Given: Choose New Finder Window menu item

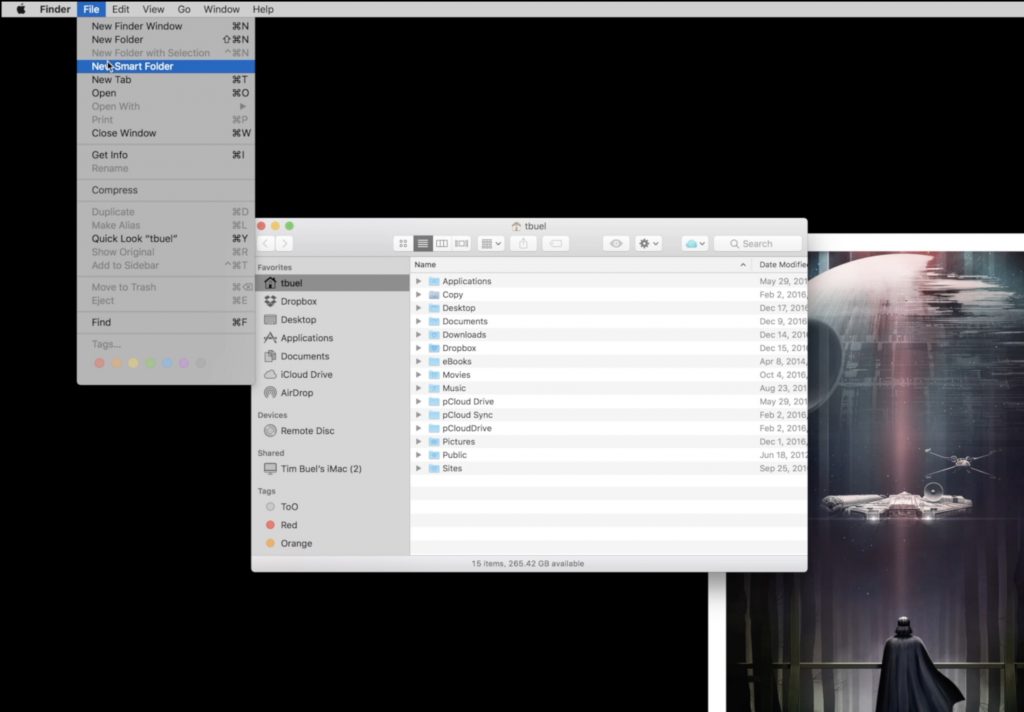Looking at the screenshot, I should click(x=166, y=26).
